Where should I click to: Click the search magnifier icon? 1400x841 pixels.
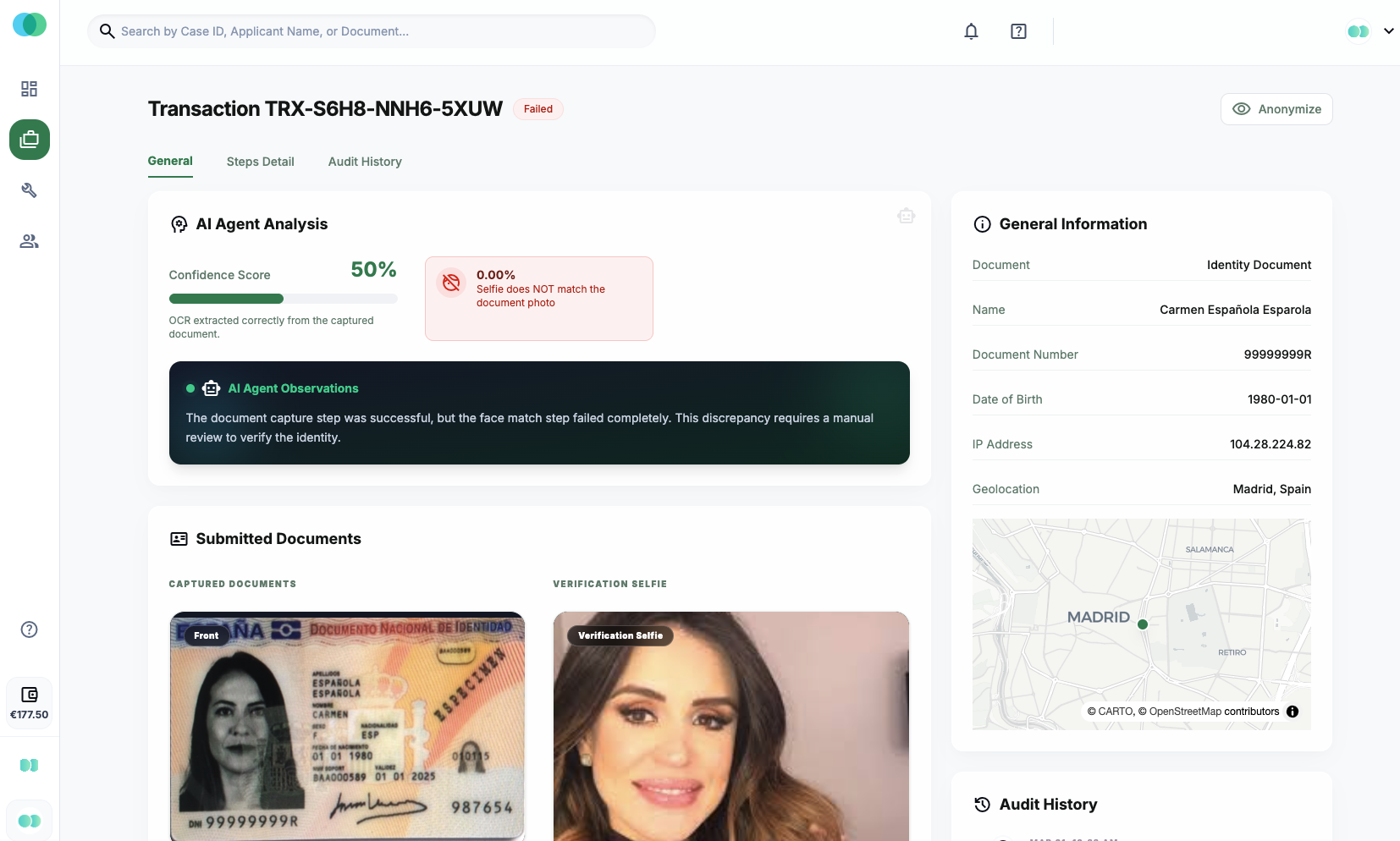click(107, 31)
